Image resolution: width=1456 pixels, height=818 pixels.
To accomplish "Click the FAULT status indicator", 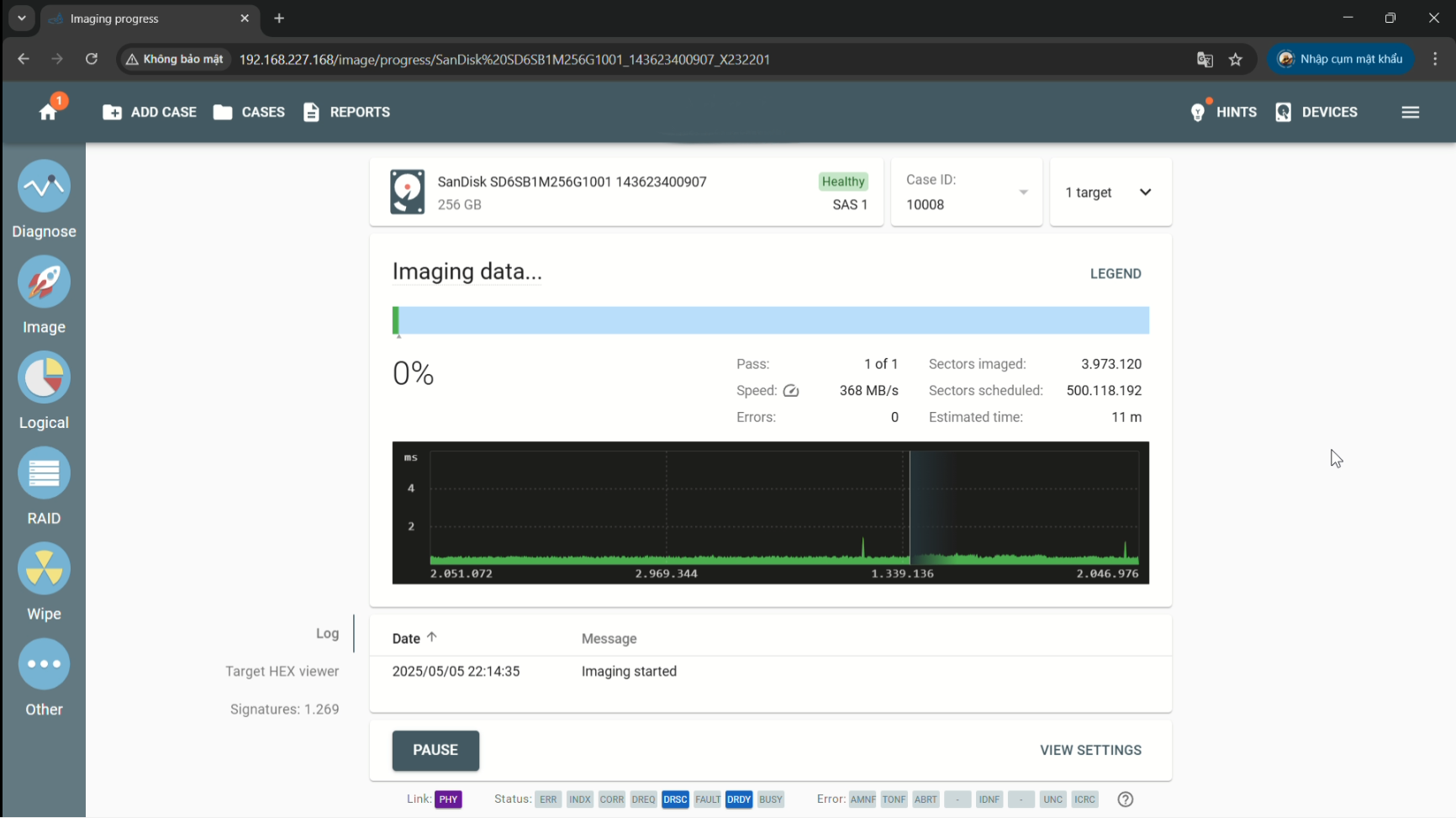I will [x=708, y=800].
